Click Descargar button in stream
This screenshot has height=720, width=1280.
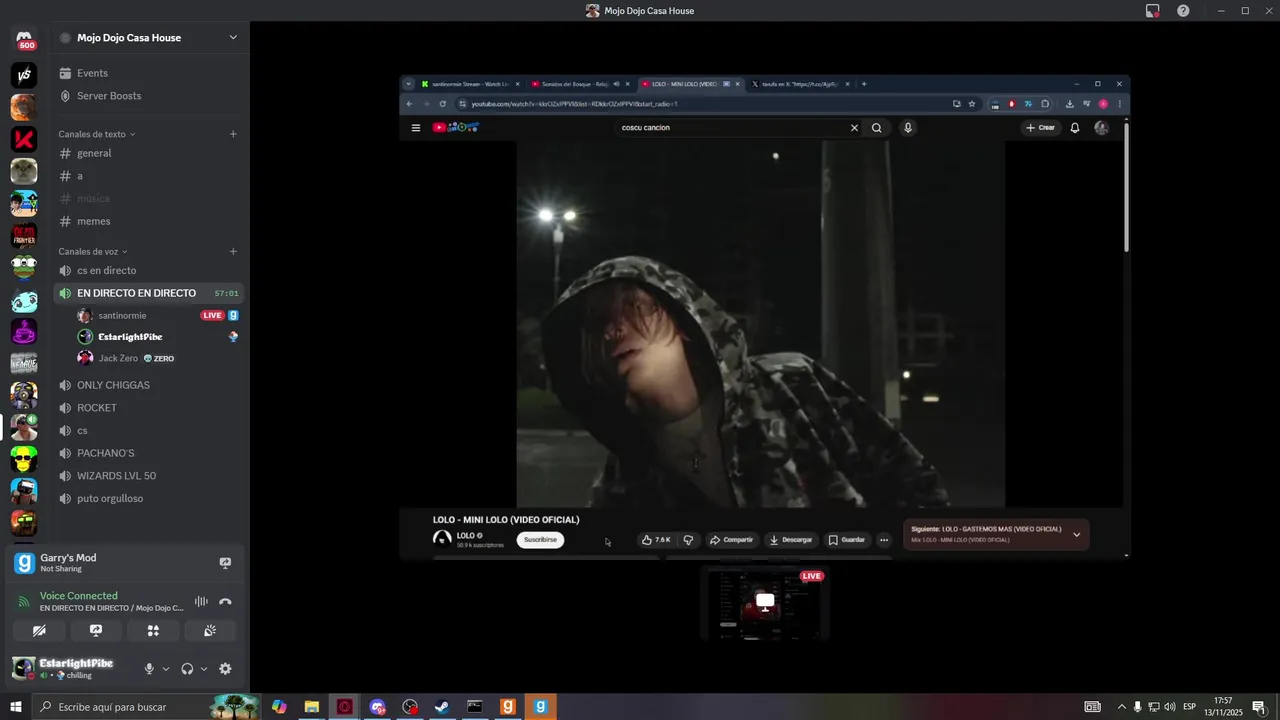pyautogui.click(x=791, y=540)
